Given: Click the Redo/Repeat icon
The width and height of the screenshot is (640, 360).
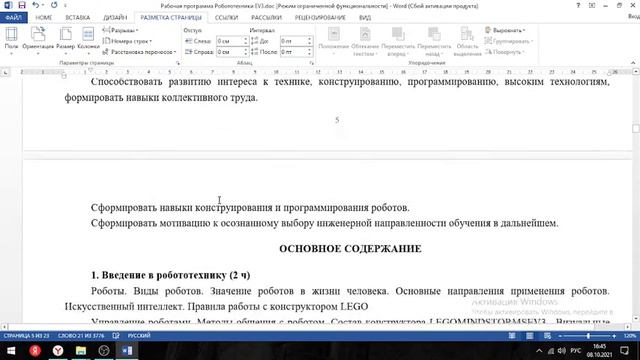Looking at the screenshot, I should [x=54, y=5].
